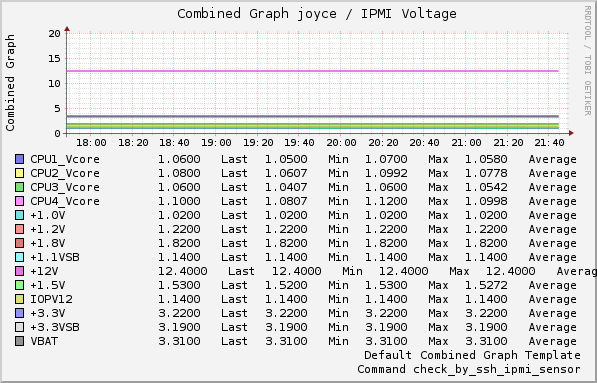Click the CPU1_Vcore average value 1.0580
The width and height of the screenshot is (597, 383).
(486, 159)
